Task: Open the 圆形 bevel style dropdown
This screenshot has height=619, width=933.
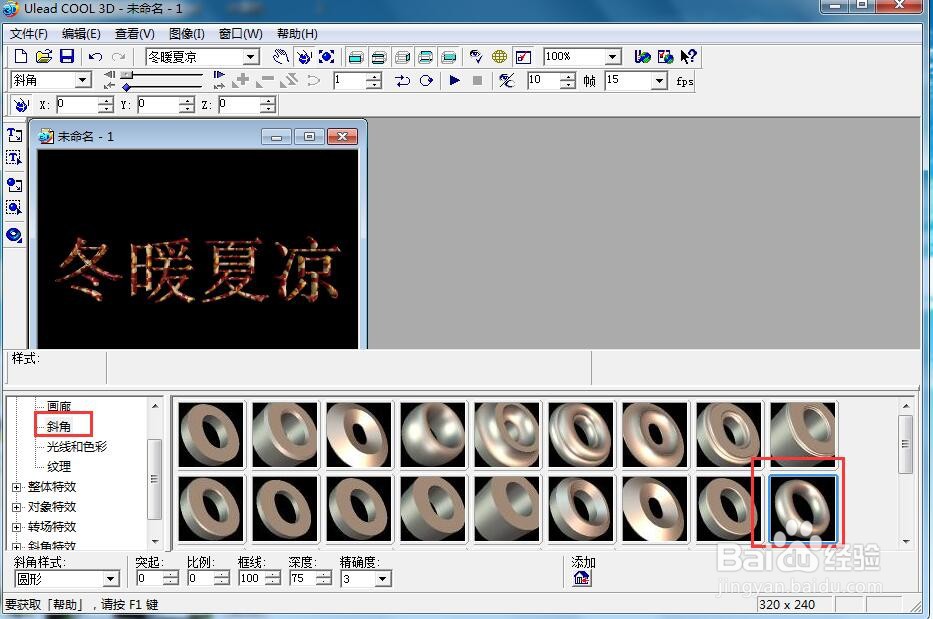Action: click(x=110, y=579)
